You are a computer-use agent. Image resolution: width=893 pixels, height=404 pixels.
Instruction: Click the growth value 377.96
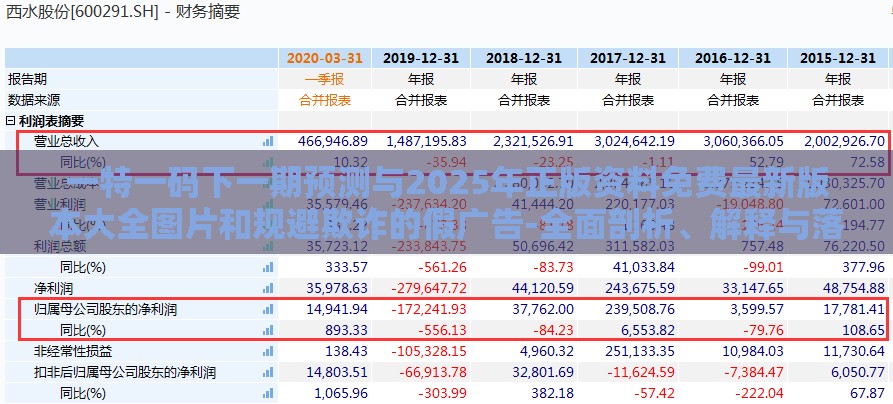point(864,267)
